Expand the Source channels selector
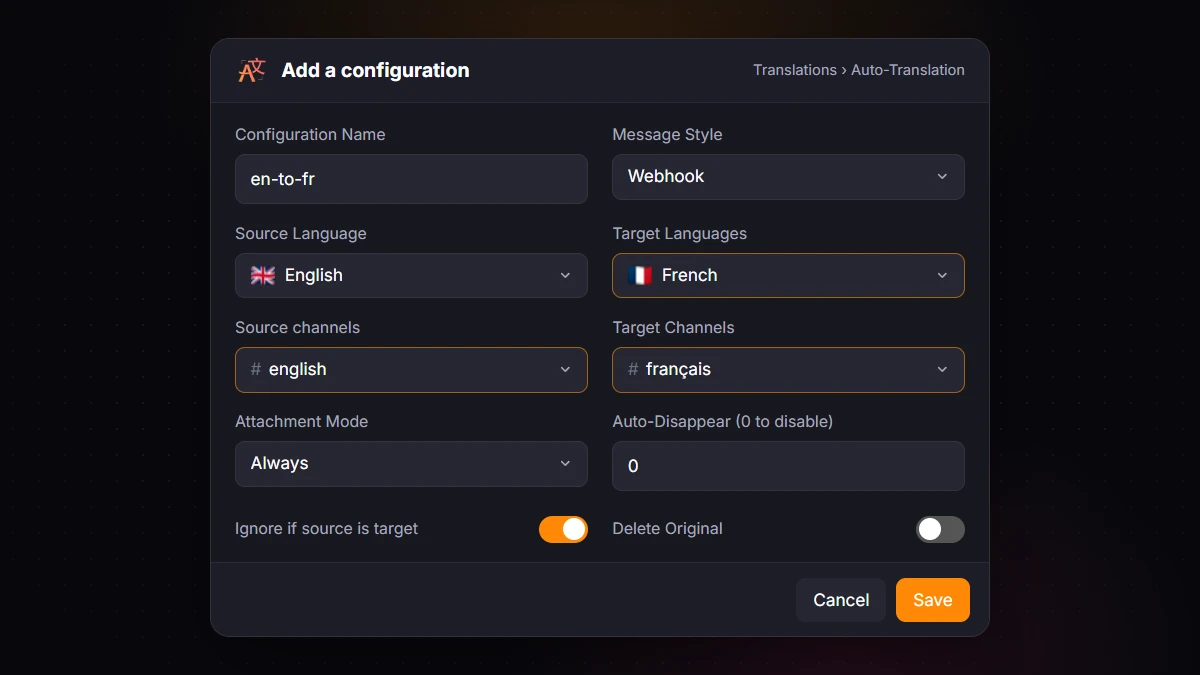The width and height of the screenshot is (1200, 675). [x=411, y=369]
